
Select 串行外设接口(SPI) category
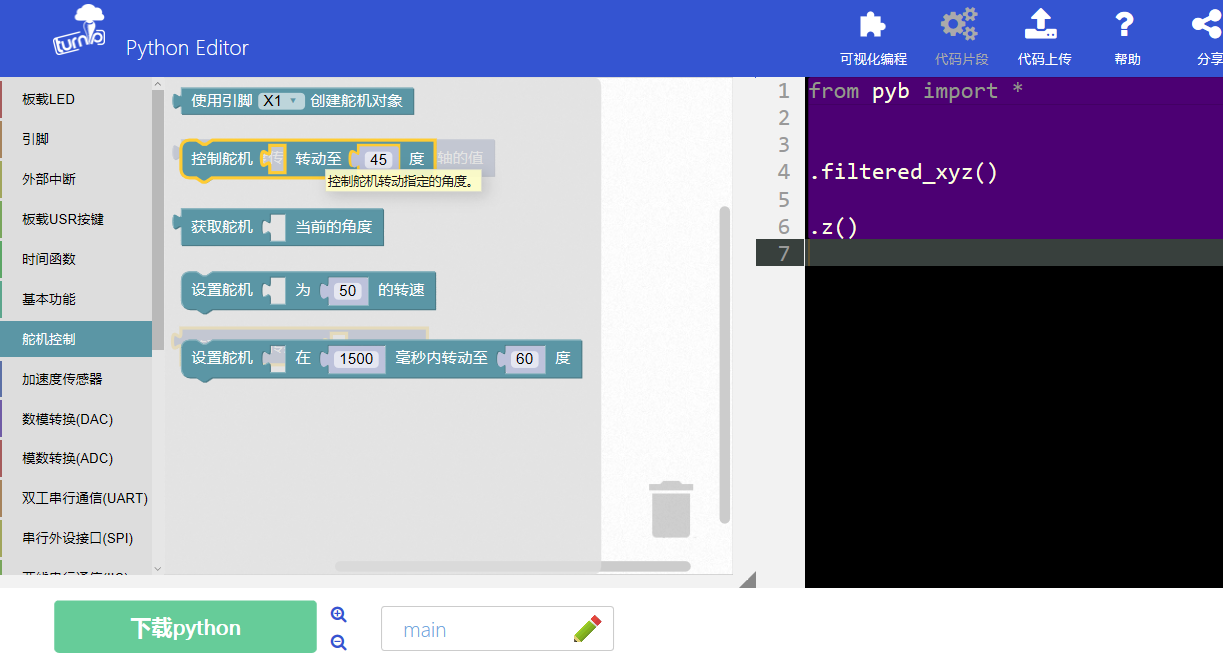[x=76, y=538]
